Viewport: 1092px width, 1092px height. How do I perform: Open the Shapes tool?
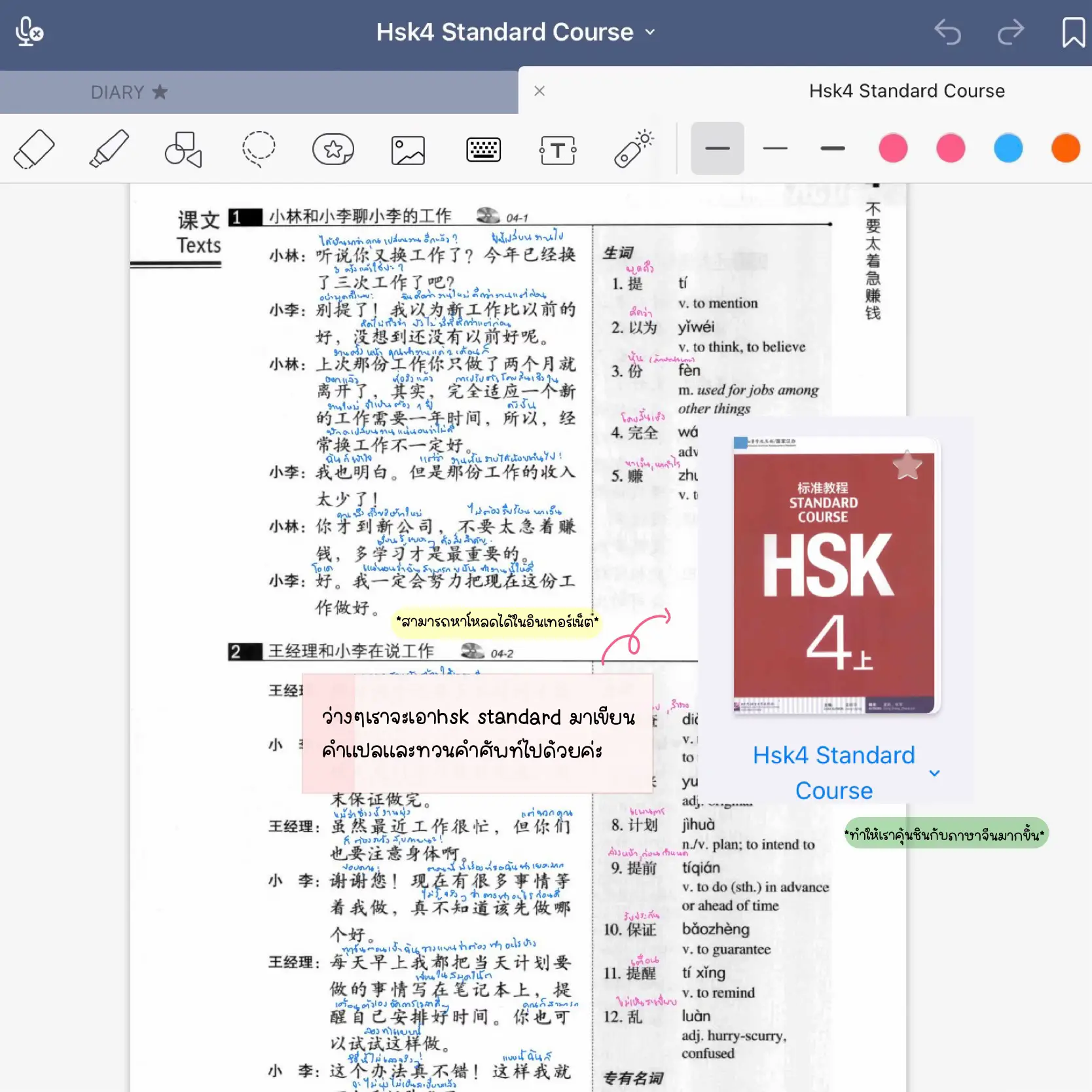click(x=183, y=149)
